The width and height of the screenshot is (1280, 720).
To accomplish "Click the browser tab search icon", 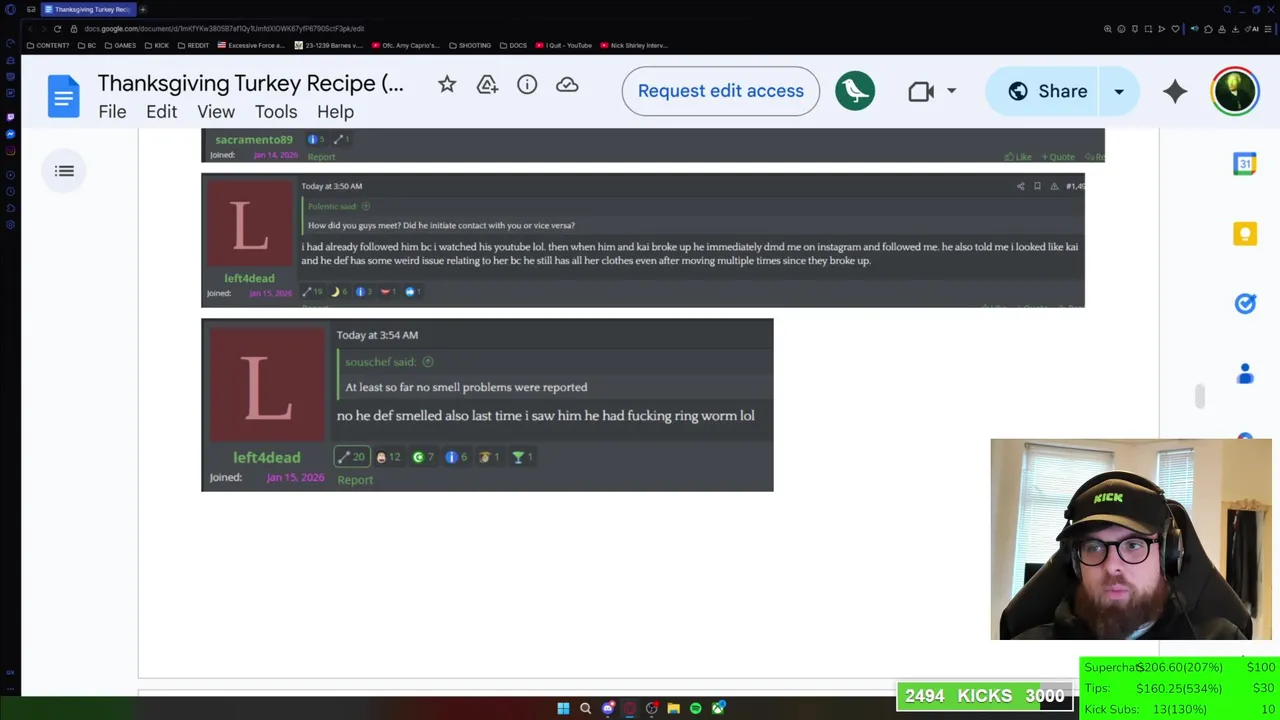I will pos(1227,9).
